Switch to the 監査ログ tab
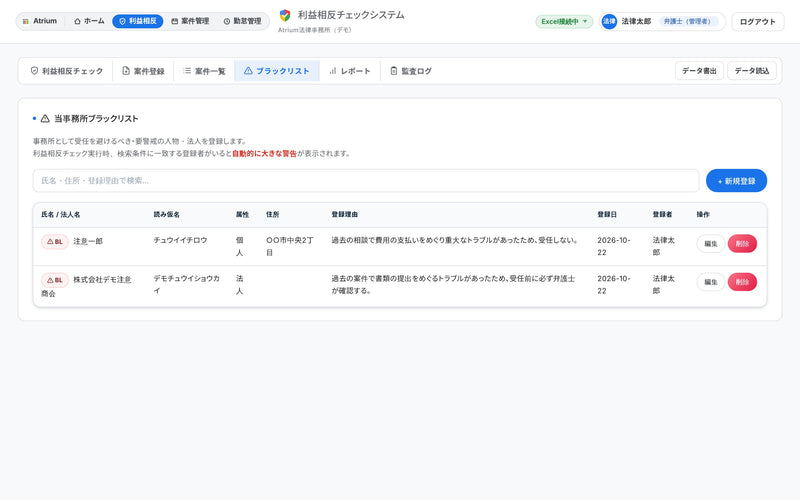 click(x=411, y=71)
